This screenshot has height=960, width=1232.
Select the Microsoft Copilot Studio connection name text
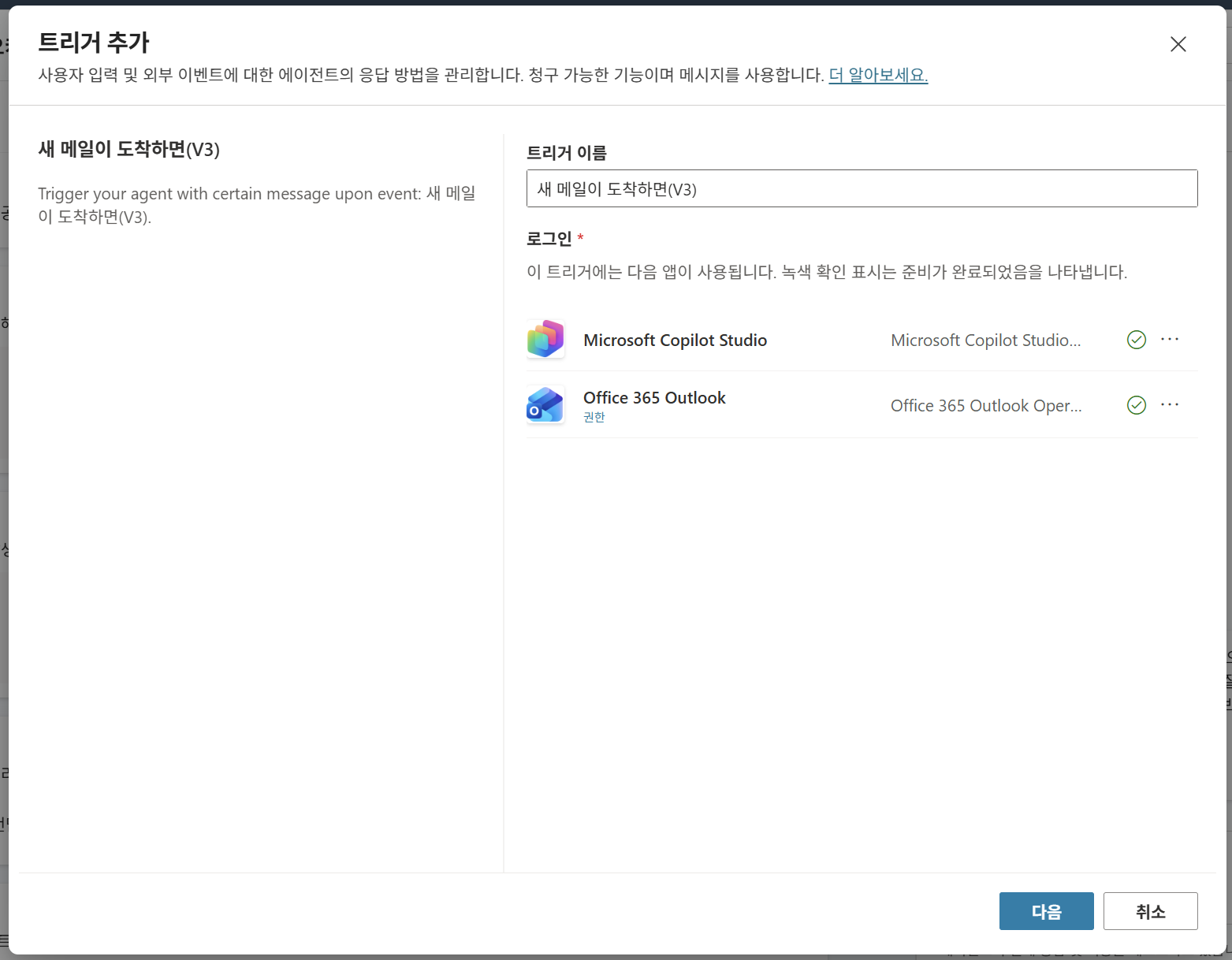pyautogui.click(x=985, y=340)
